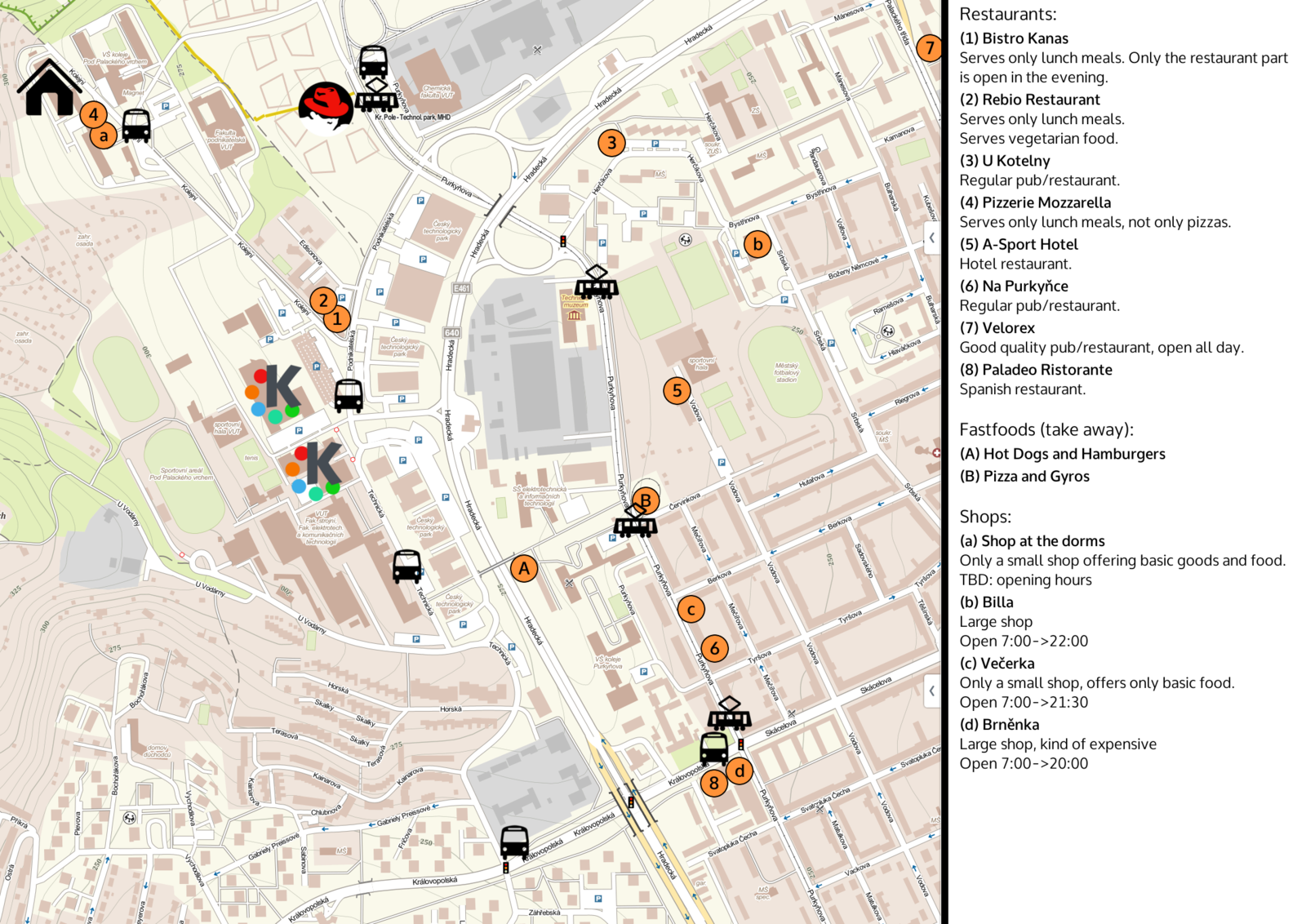Image resolution: width=1306 pixels, height=924 pixels.
Task: Collapse panel using the arrow near Bystřinova street
Action: coord(931,238)
